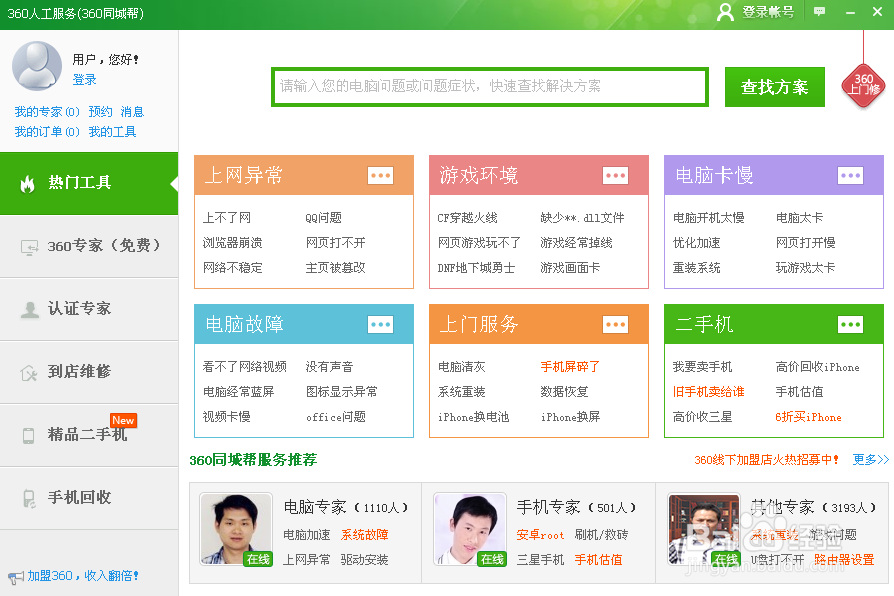
Task: Click the phone icon beside 精品二手机
Action: point(29,436)
